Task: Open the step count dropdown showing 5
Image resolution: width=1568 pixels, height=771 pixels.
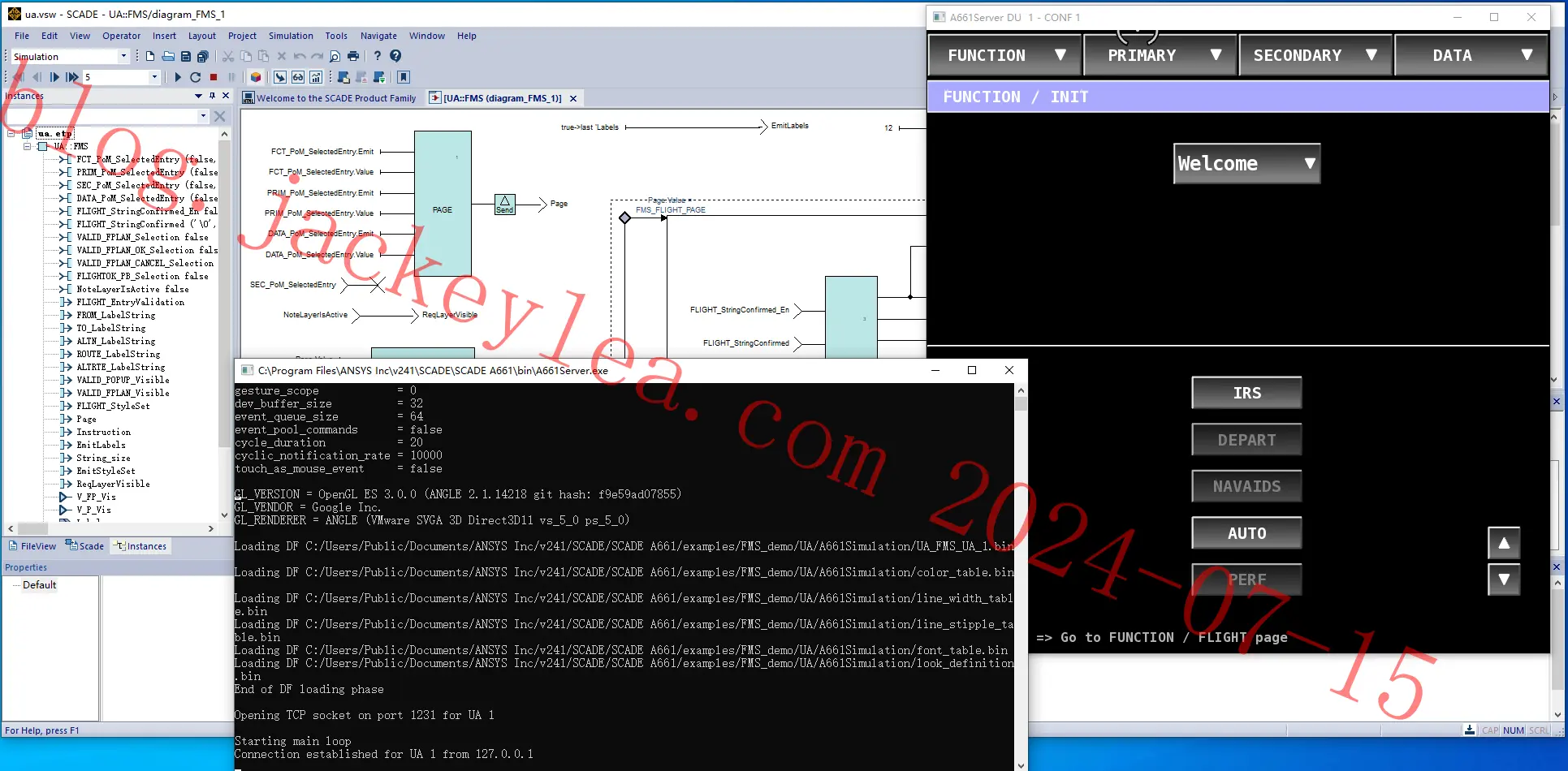Action: 154,77
